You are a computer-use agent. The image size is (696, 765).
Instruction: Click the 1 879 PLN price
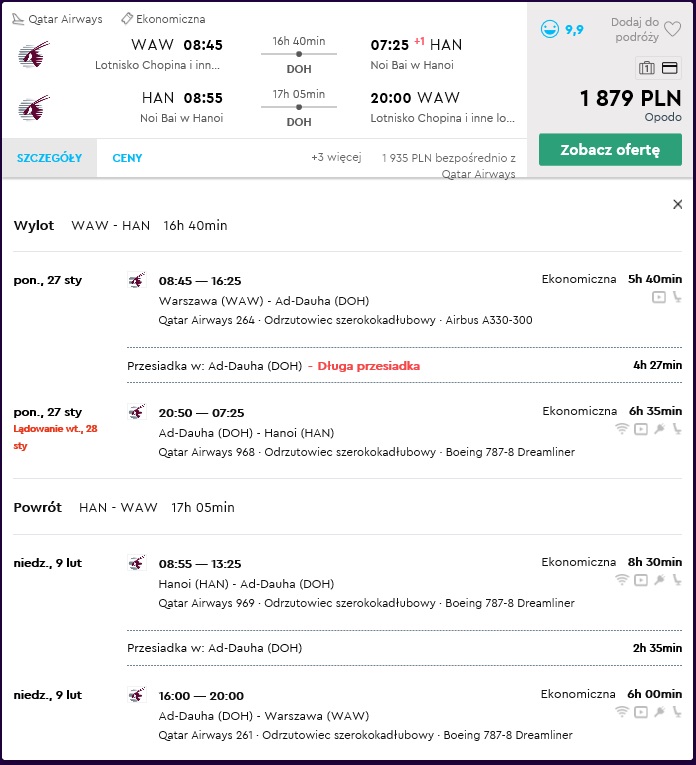(x=630, y=98)
